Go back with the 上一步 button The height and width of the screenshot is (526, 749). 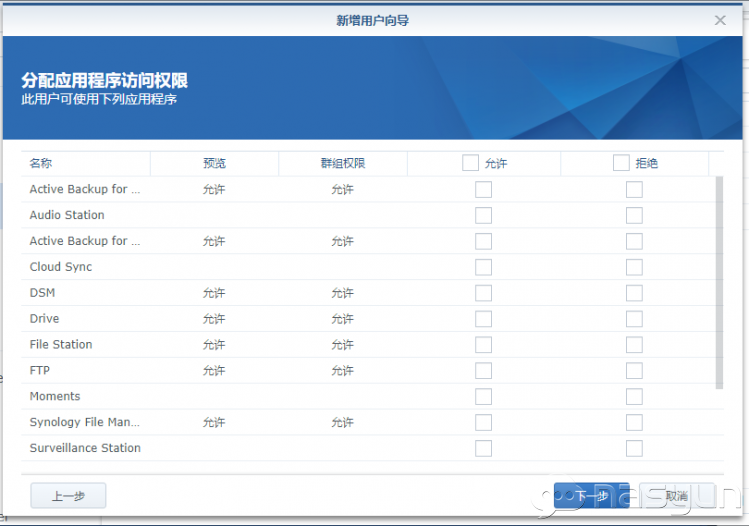click(x=68, y=496)
